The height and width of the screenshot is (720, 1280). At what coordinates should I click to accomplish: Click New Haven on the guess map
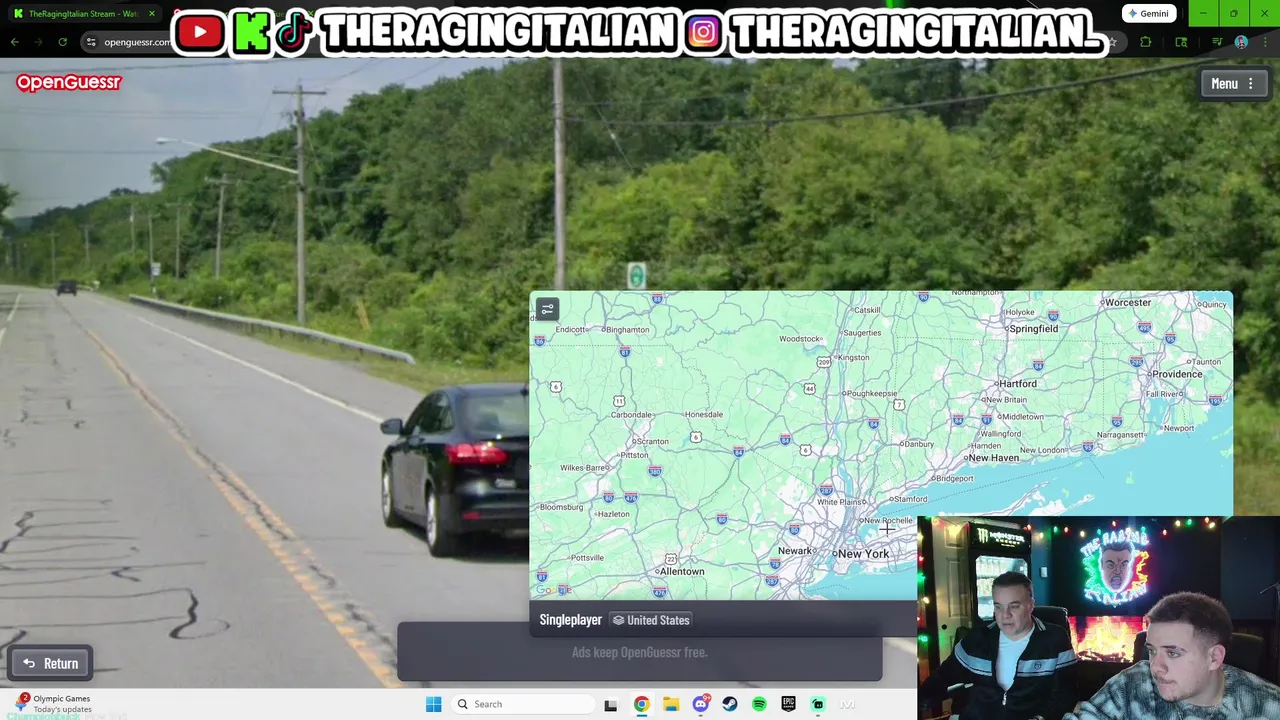click(993, 458)
